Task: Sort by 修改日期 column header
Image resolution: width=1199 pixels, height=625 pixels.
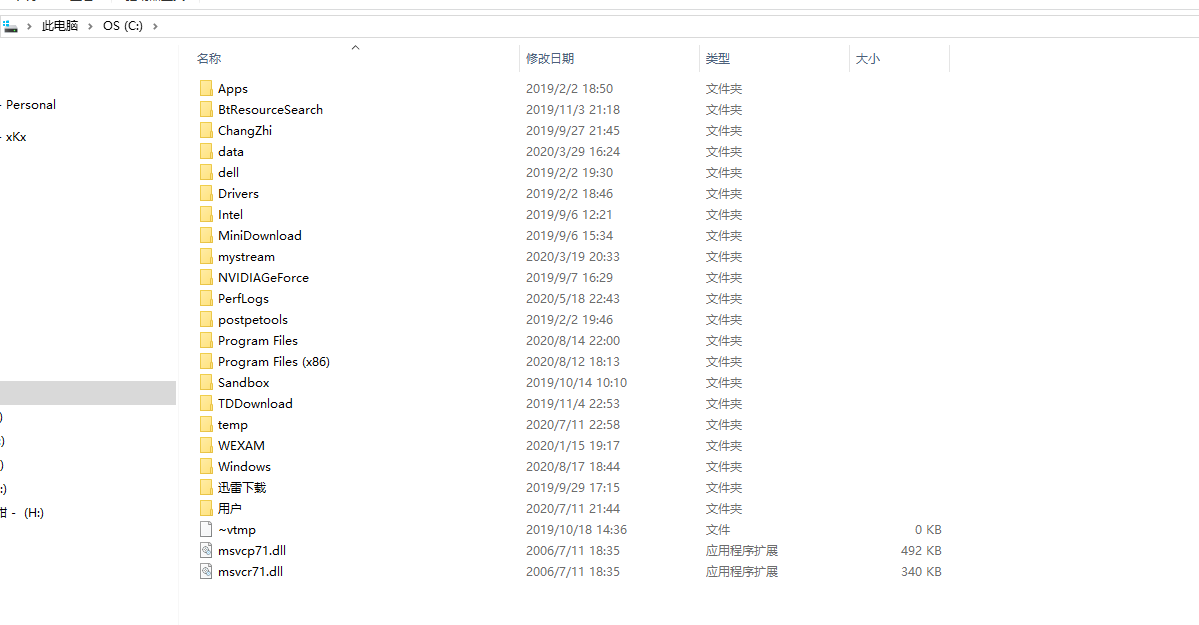Action: 550,59
